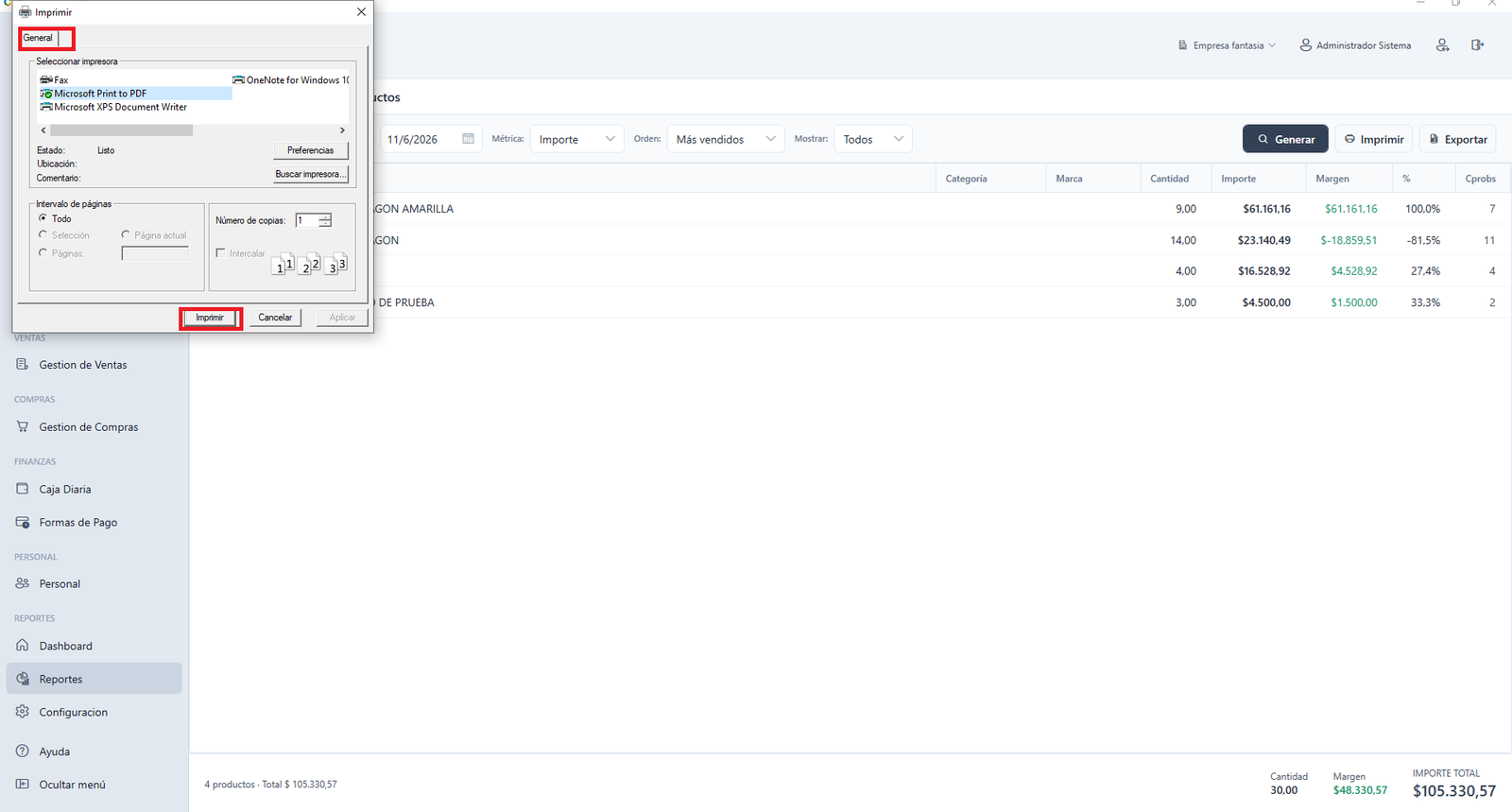The width and height of the screenshot is (1512, 812).
Task: Click the Configuracion gear icon
Action: (23, 712)
